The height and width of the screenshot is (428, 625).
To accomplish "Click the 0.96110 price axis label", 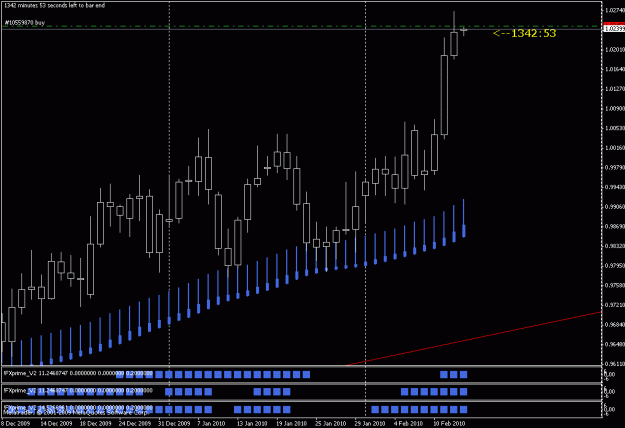I will click(x=614, y=363).
